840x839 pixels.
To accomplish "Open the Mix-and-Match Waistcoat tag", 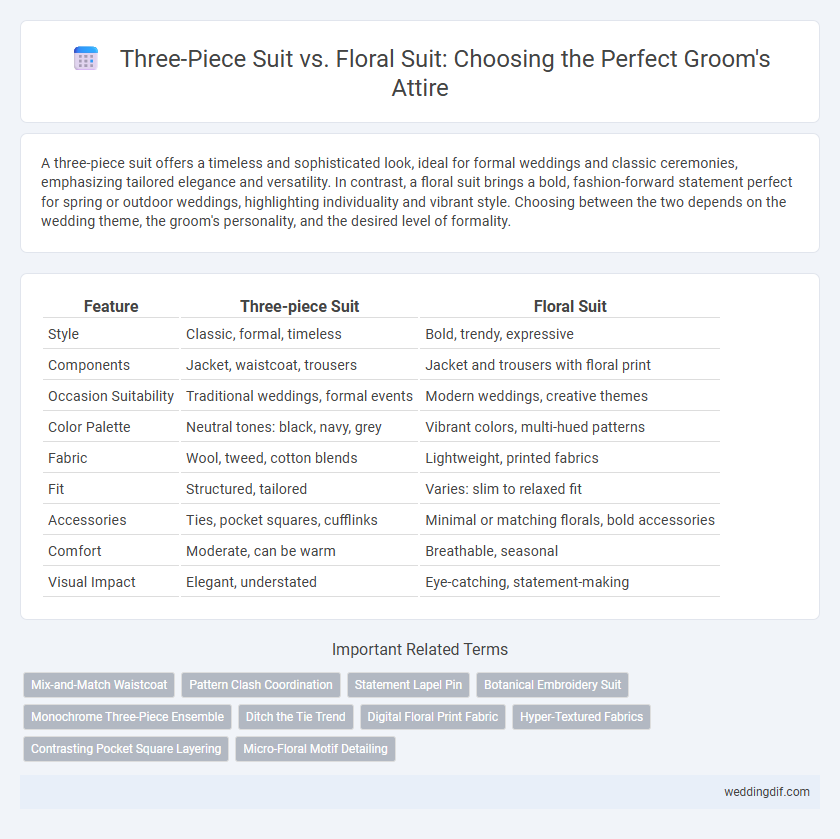I will (x=99, y=685).
